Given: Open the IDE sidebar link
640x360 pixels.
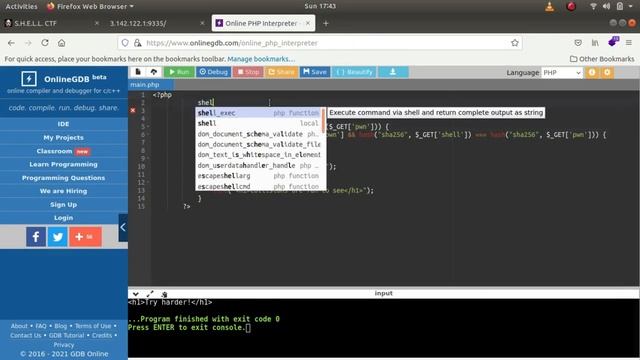Looking at the screenshot, I should [64, 124].
